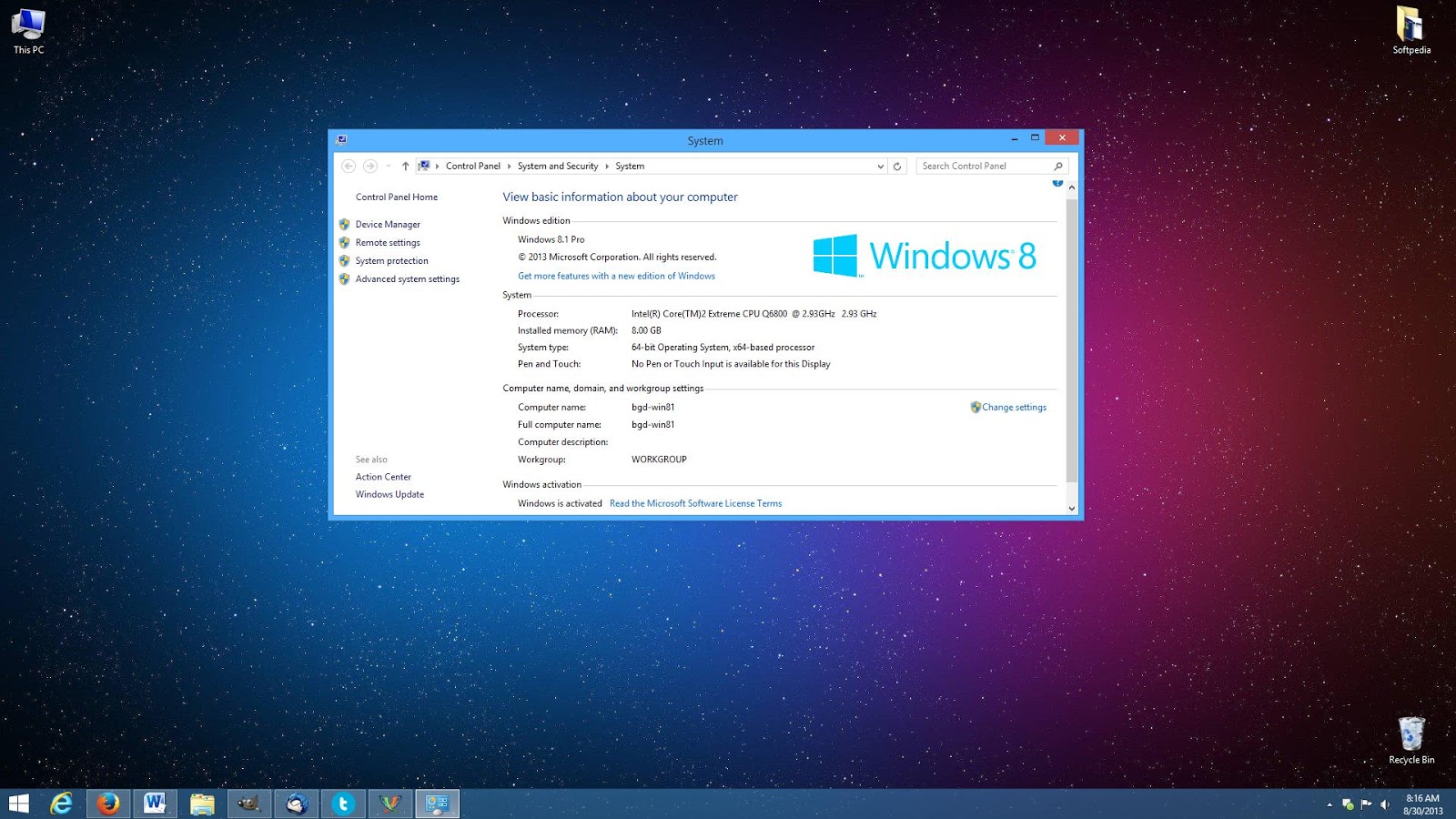Switch to Microsoft Word in the taskbar
Screen dimensions: 1456x819
pyautogui.click(x=155, y=804)
